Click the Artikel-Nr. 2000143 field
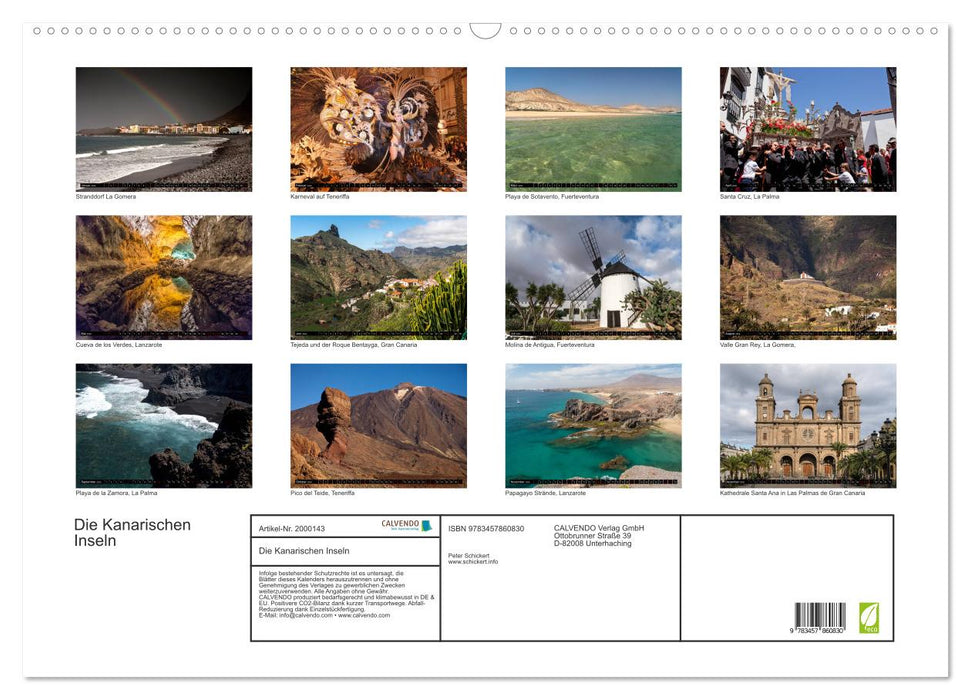 290,529
